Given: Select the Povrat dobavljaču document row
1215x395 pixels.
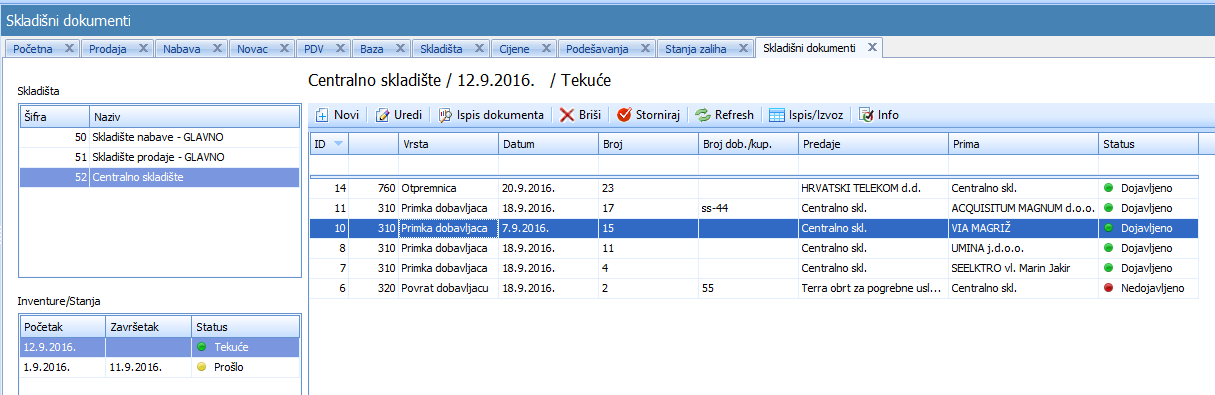Looking at the screenshot, I should pyautogui.click(x=754, y=288).
